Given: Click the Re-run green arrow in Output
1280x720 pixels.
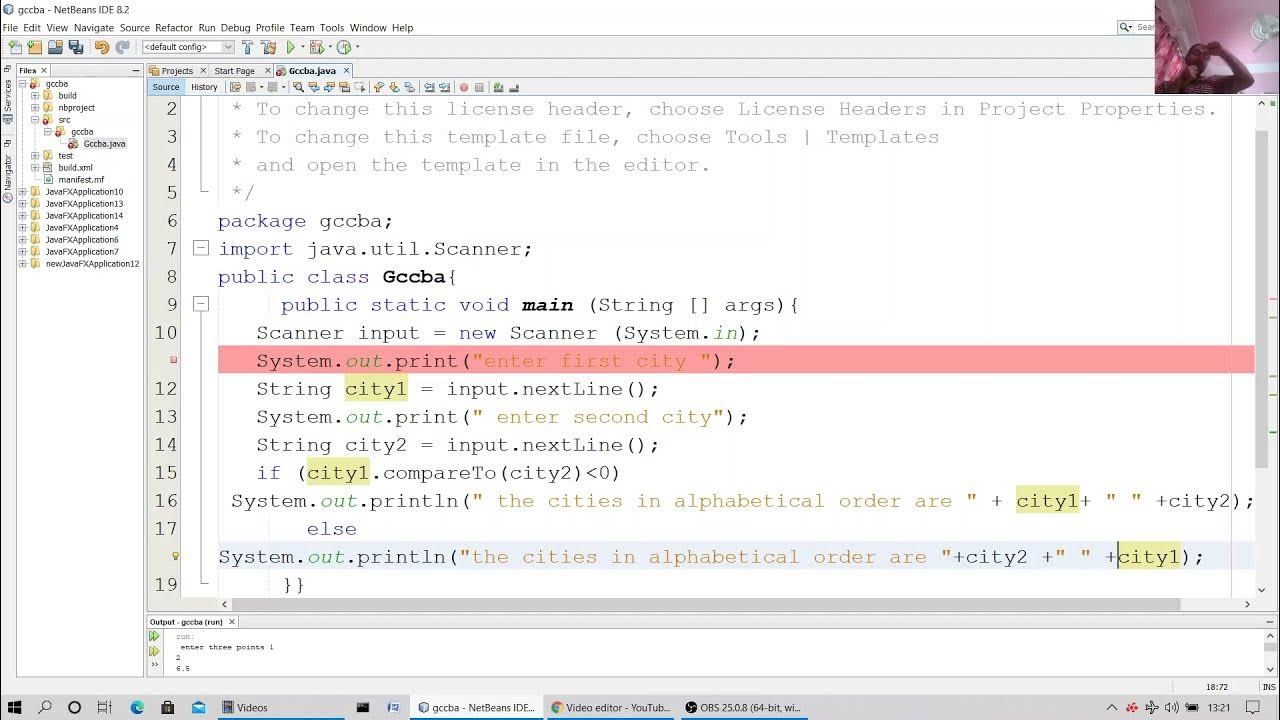Looking at the screenshot, I should [154, 636].
